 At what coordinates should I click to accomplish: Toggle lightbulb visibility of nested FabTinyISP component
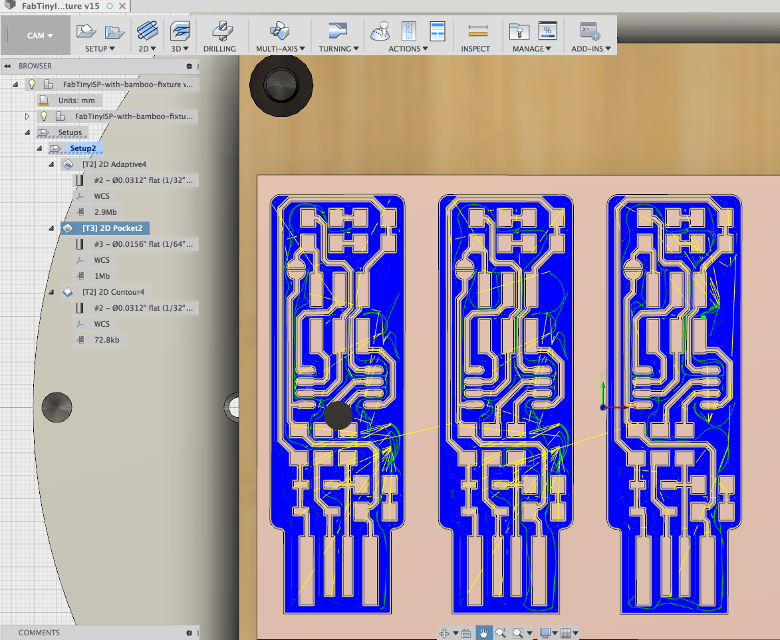44,116
